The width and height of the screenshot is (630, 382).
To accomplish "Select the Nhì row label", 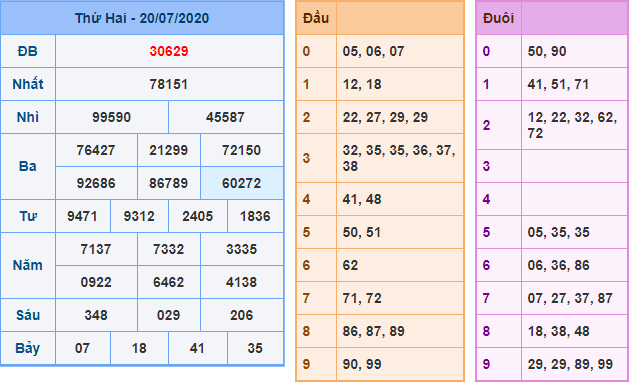I will tap(28, 117).
